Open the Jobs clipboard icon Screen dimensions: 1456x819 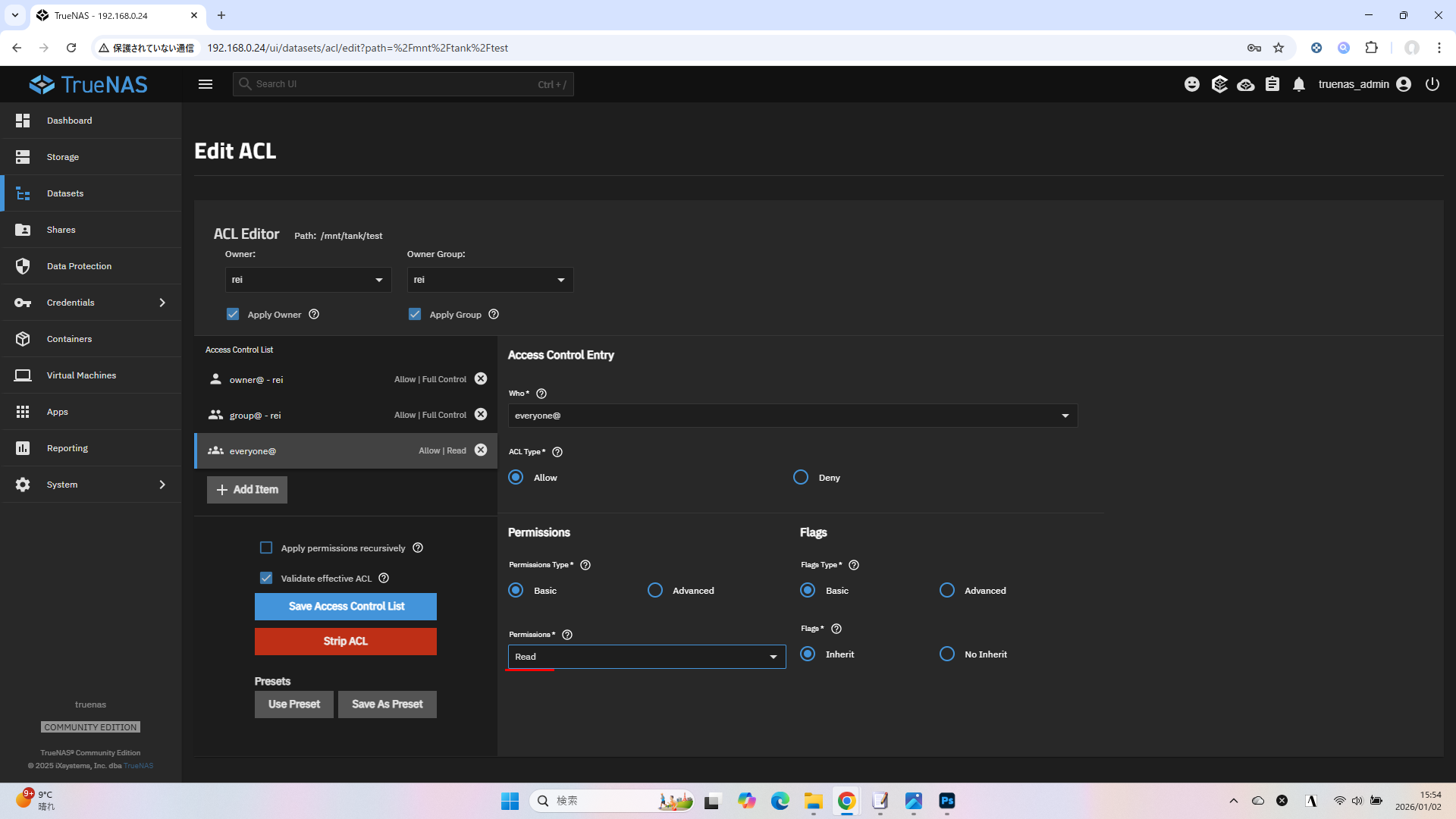click(x=1272, y=84)
